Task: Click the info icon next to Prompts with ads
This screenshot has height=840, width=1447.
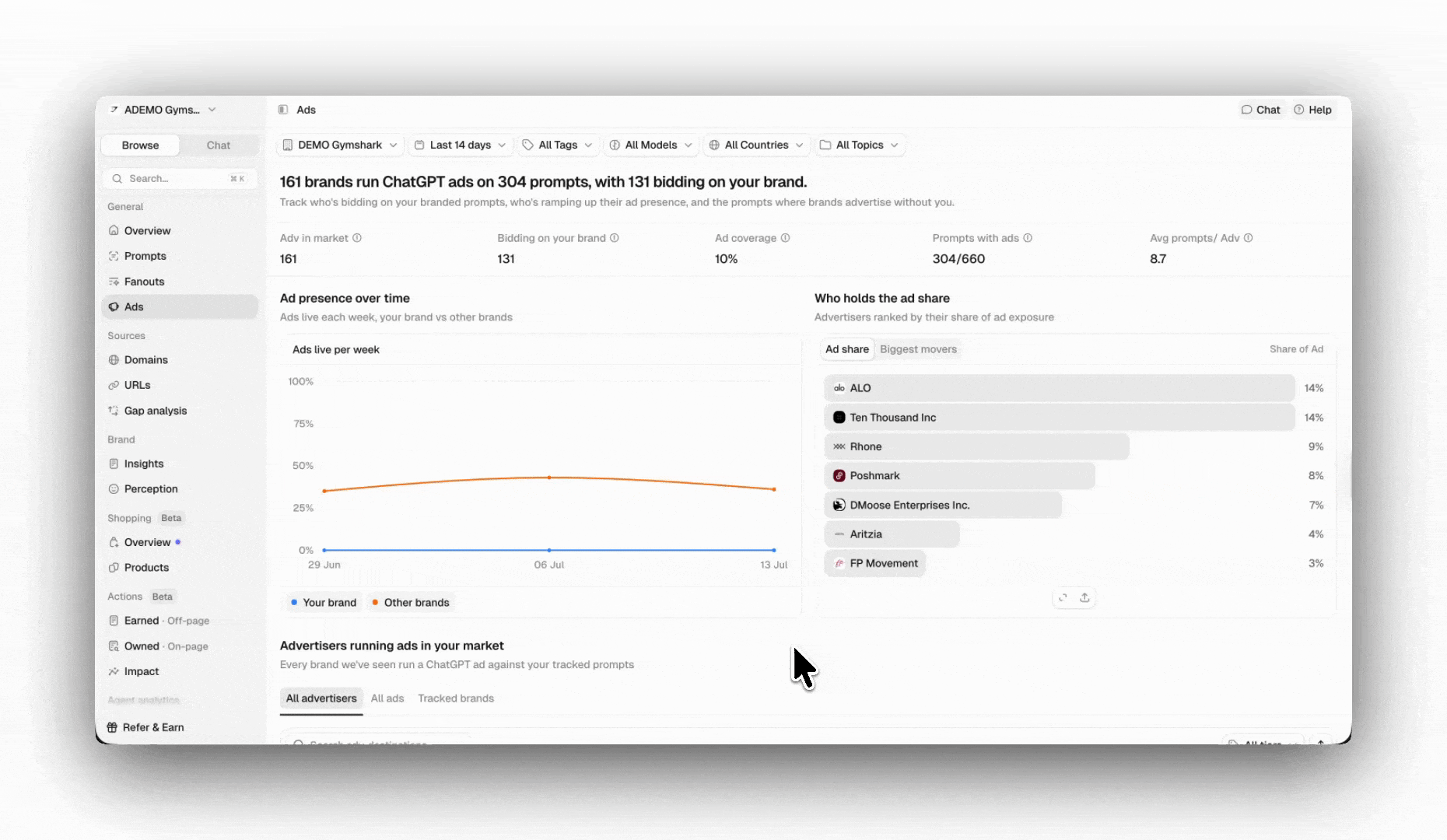Action: tap(1028, 238)
